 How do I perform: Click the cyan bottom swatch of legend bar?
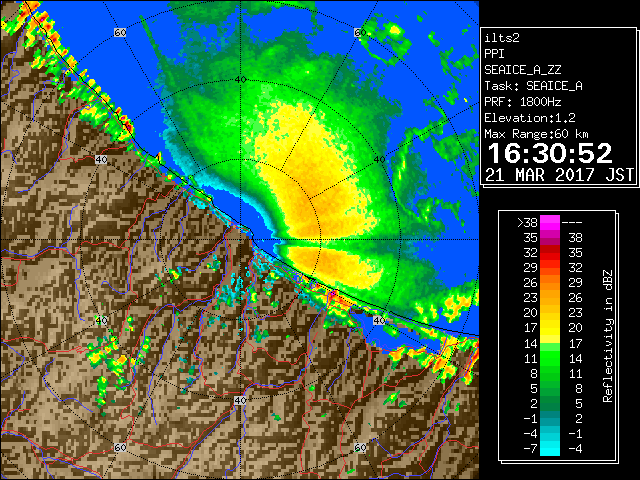pos(550,448)
